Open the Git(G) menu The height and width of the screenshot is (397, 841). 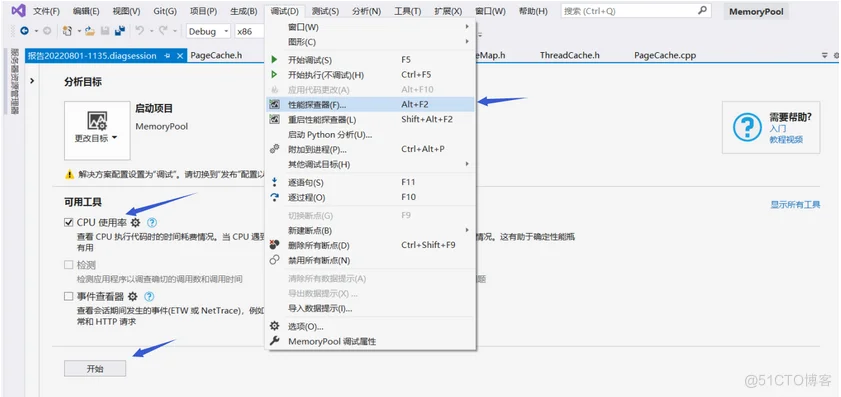(x=165, y=11)
